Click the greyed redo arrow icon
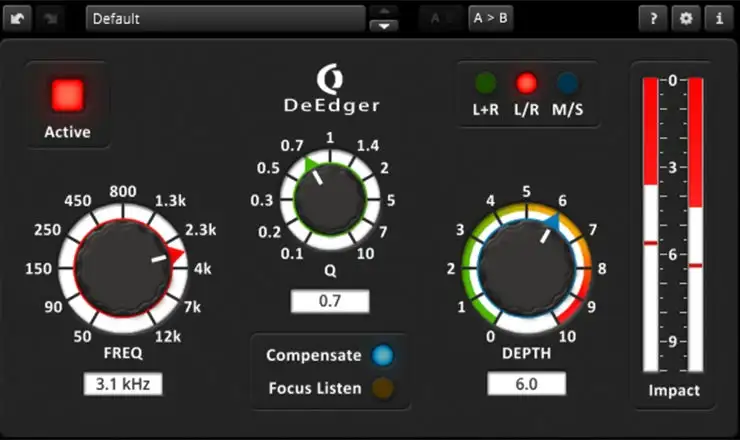This screenshot has height=440, width=740. (50, 19)
